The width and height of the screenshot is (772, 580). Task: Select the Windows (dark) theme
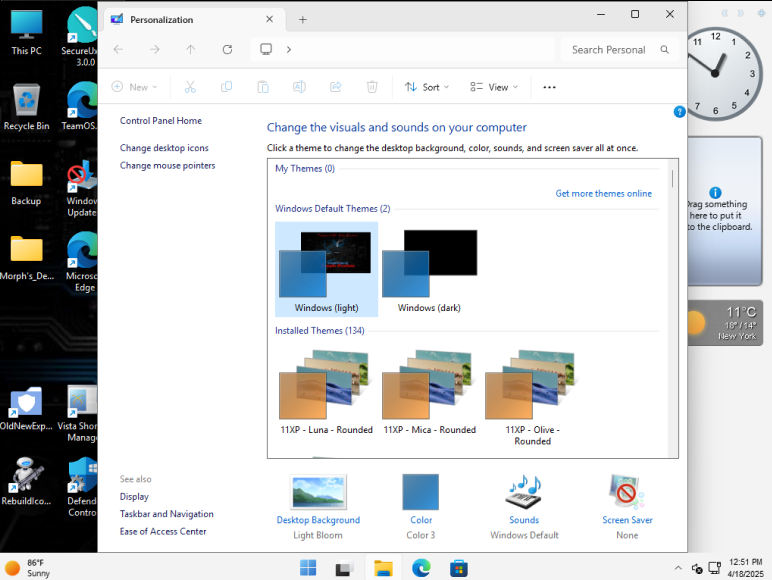tap(429, 269)
